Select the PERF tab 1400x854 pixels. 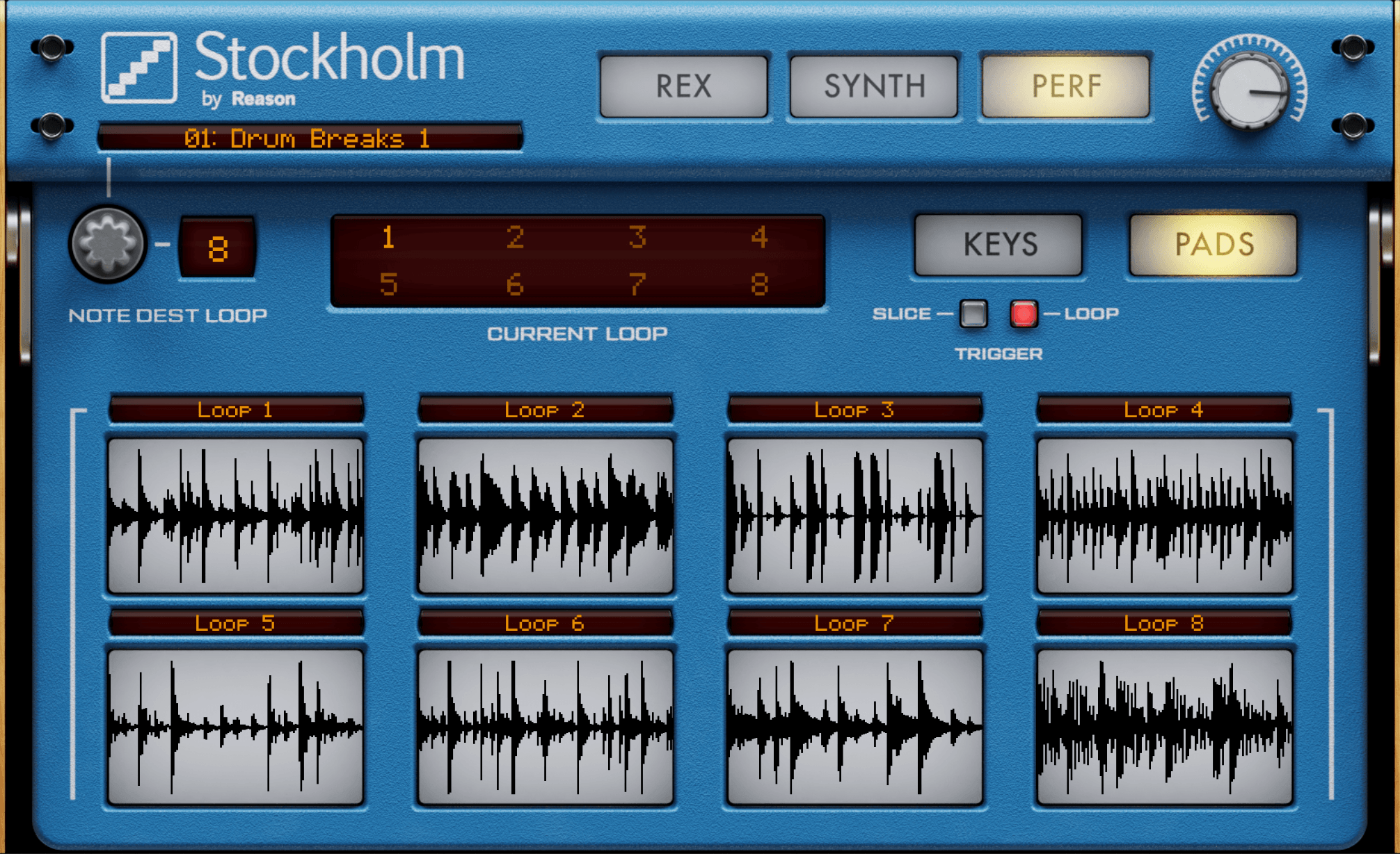tap(1065, 86)
